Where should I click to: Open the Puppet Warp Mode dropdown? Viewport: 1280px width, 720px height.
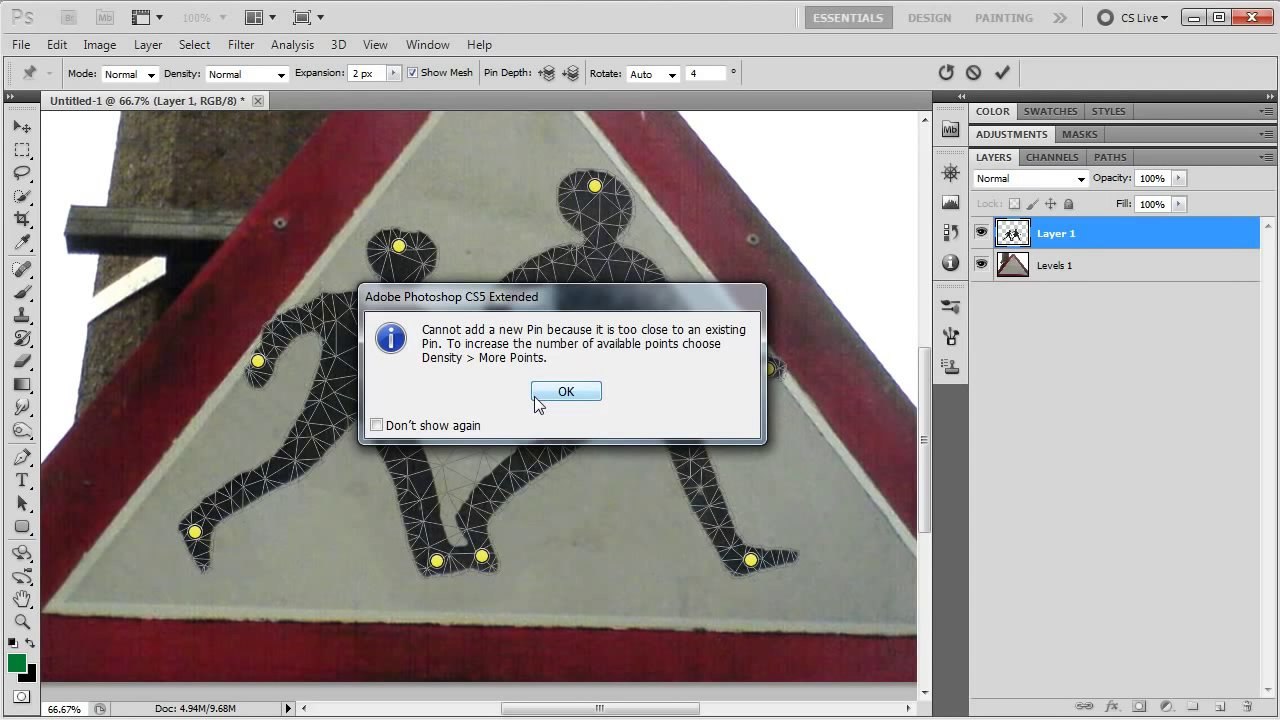(129, 74)
